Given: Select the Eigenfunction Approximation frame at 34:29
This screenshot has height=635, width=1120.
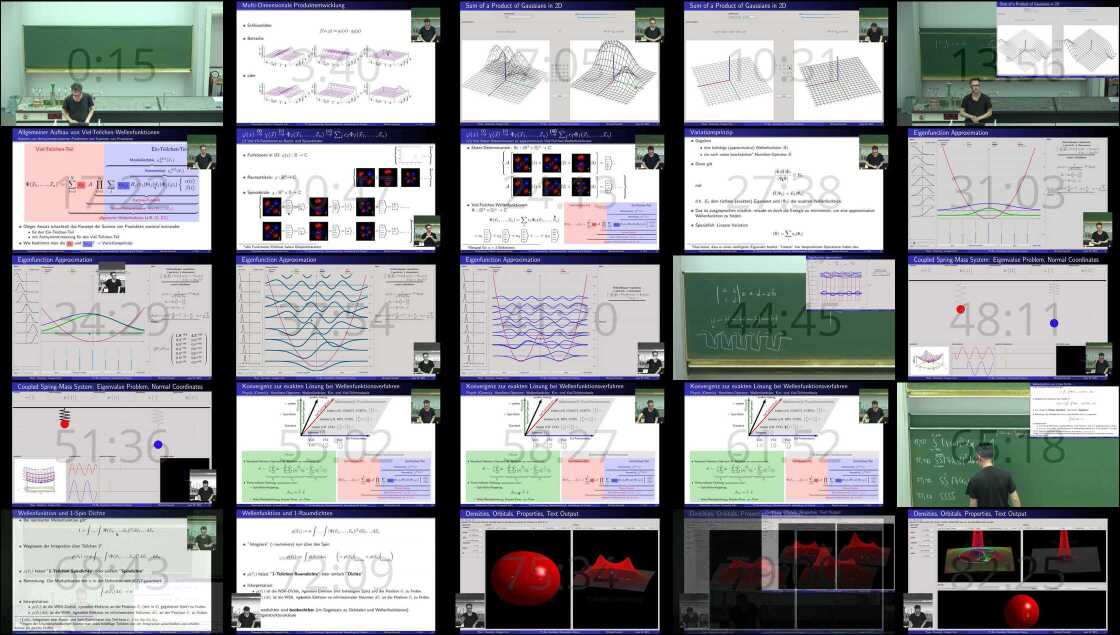Looking at the screenshot, I should click(111, 317).
